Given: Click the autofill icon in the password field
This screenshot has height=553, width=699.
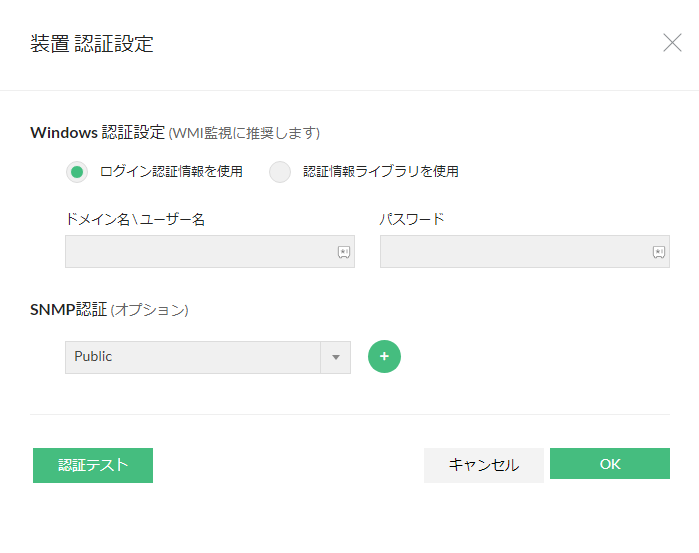Looking at the screenshot, I should 659,253.
